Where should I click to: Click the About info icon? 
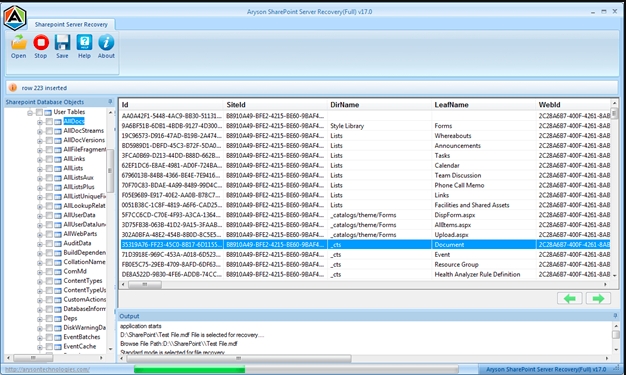106,42
